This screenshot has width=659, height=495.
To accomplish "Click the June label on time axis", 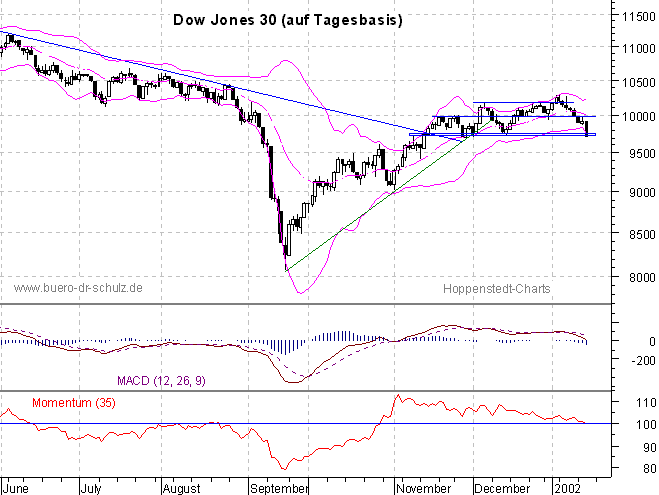I will coord(16,489).
